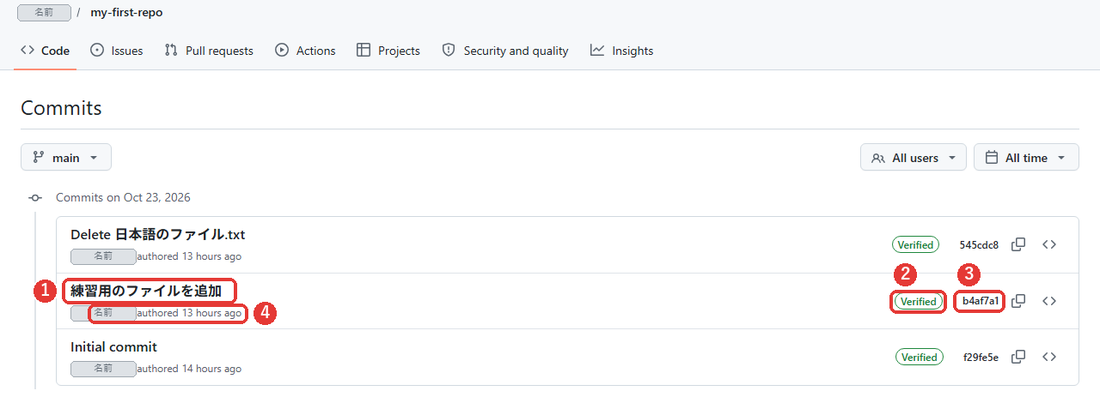Click the Commits heading text

[62, 108]
